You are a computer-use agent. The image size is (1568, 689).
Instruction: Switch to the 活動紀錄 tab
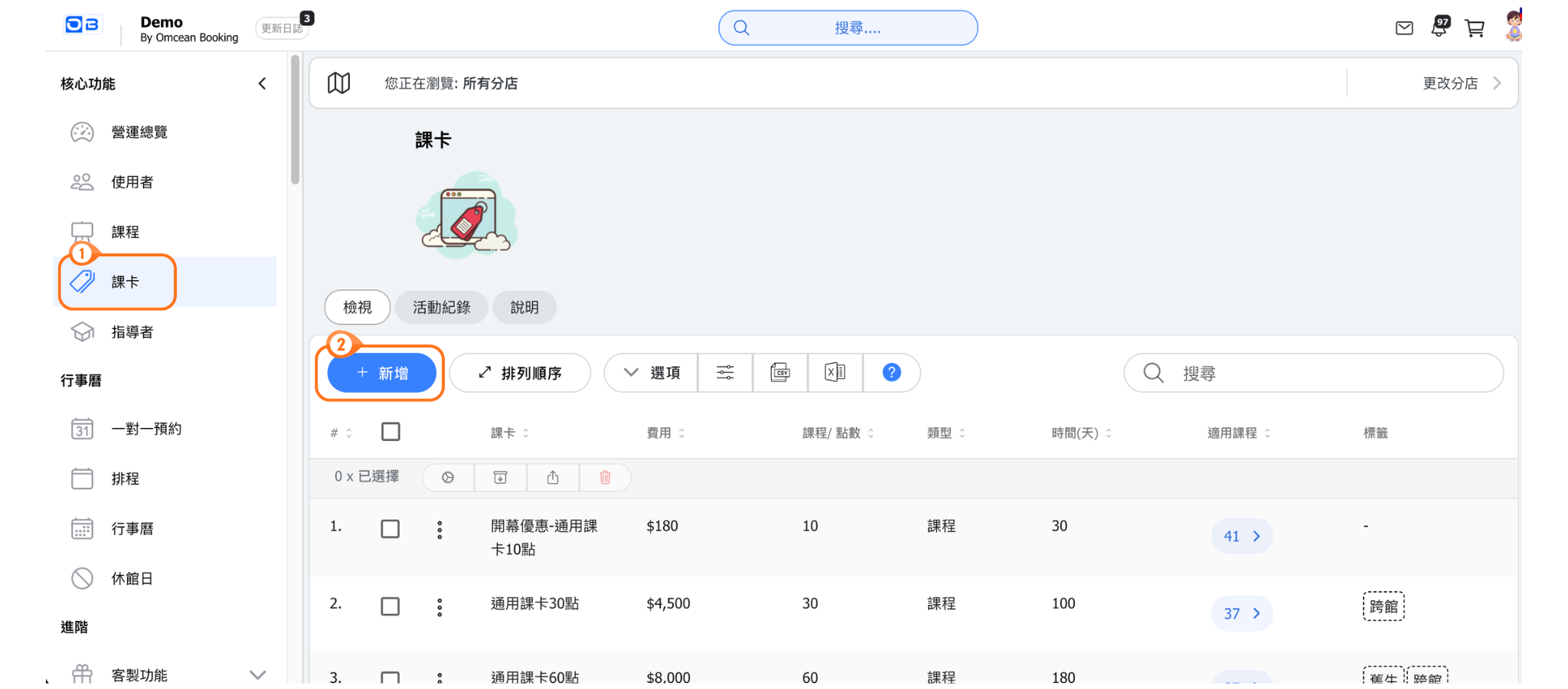pyautogui.click(x=441, y=308)
